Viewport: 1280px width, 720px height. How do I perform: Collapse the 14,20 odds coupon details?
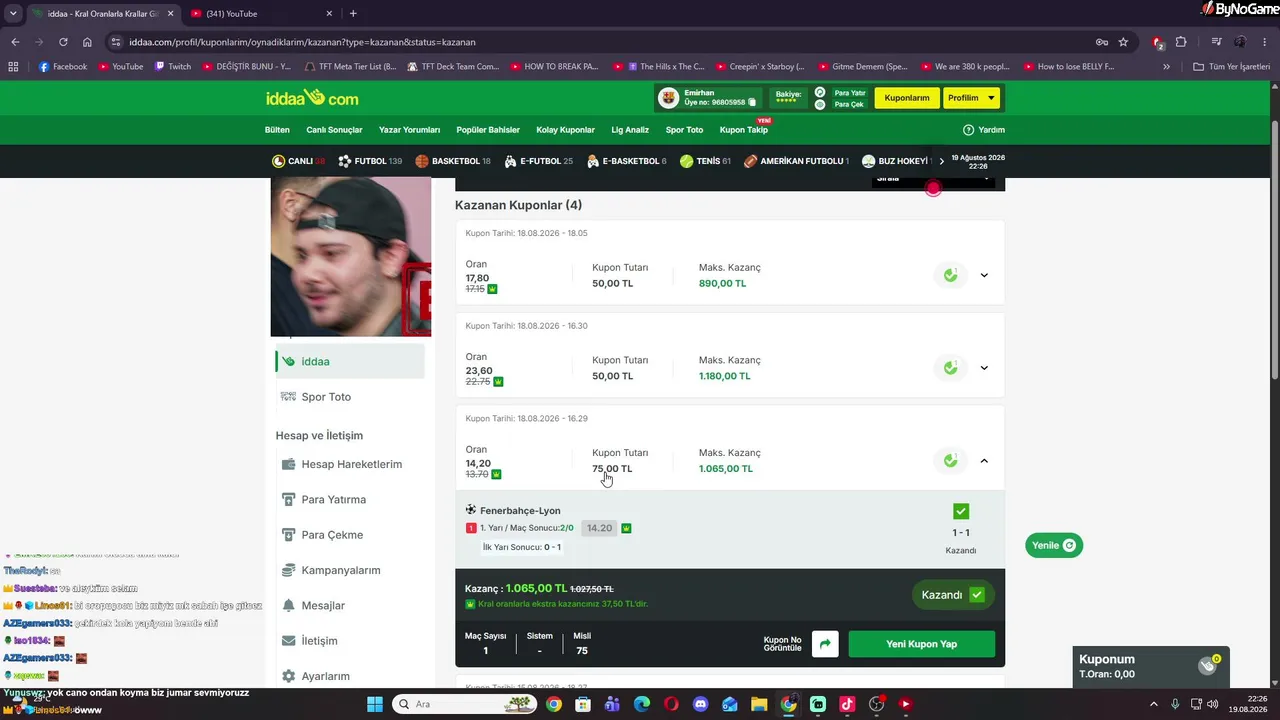pyautogui.click(x=984, y=460)
